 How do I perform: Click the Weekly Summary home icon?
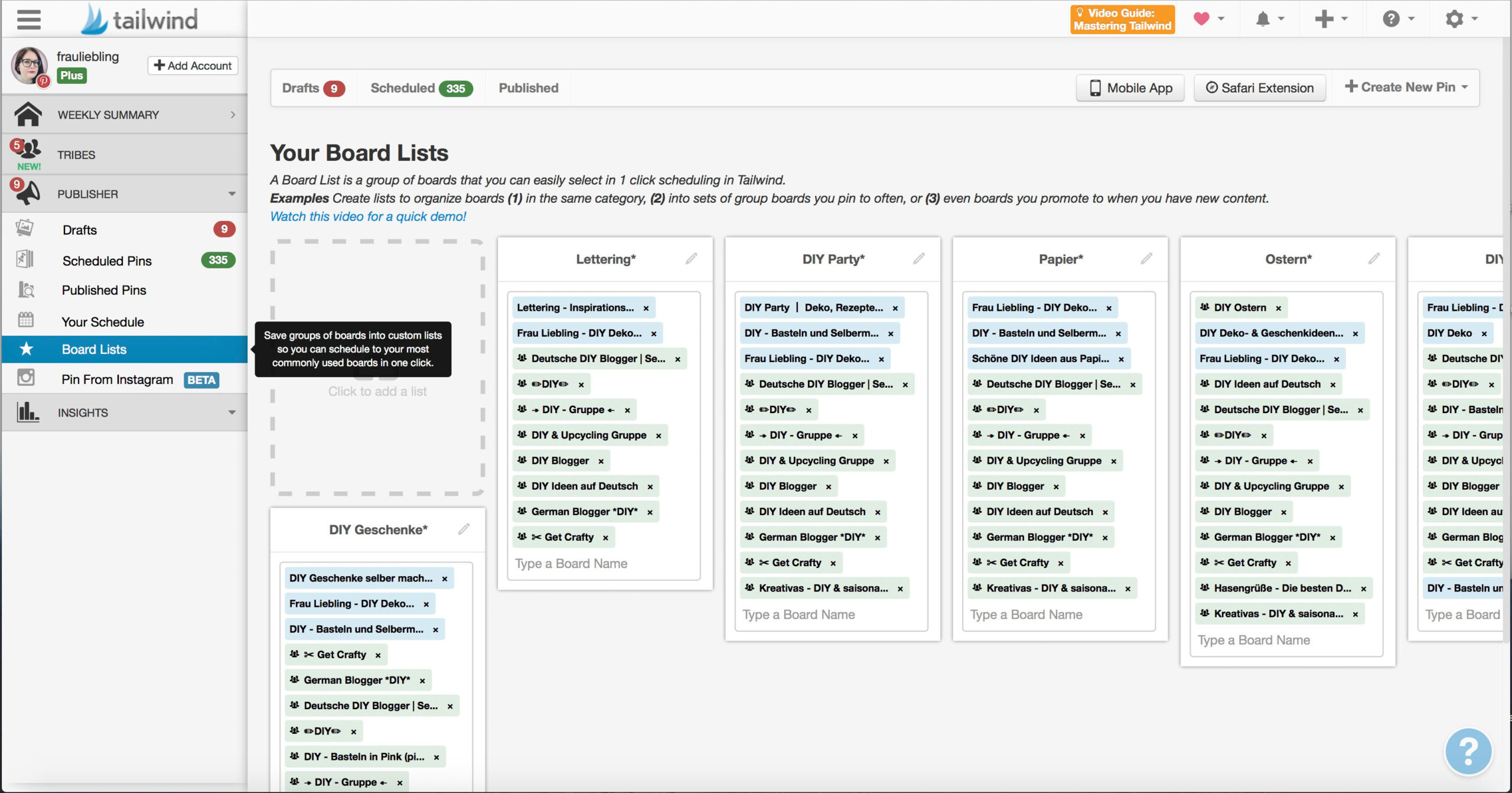[x=28, y=115]
